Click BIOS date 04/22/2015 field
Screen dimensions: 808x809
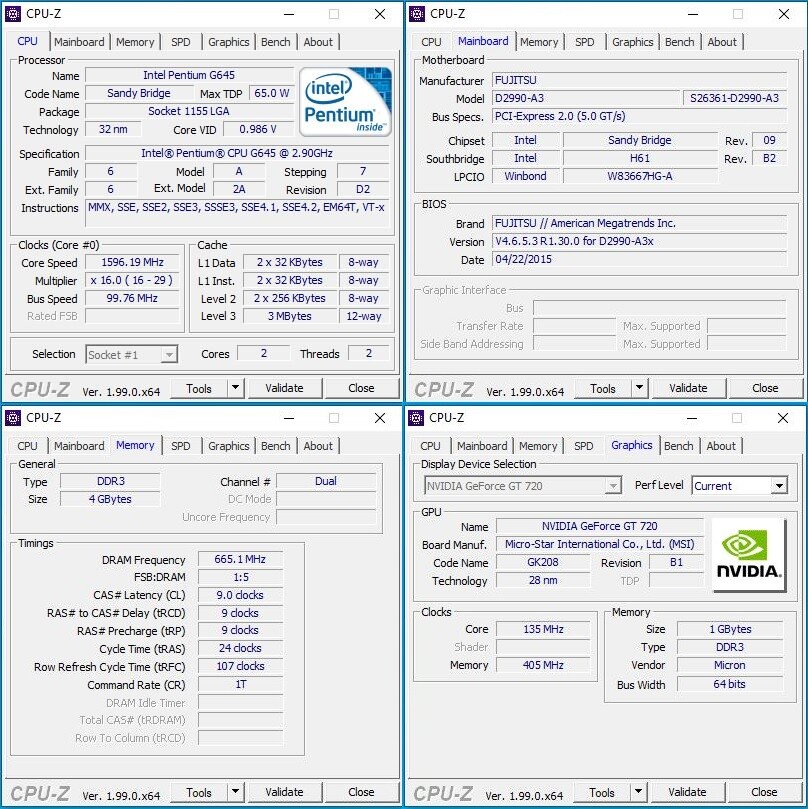tap(639, 259)
